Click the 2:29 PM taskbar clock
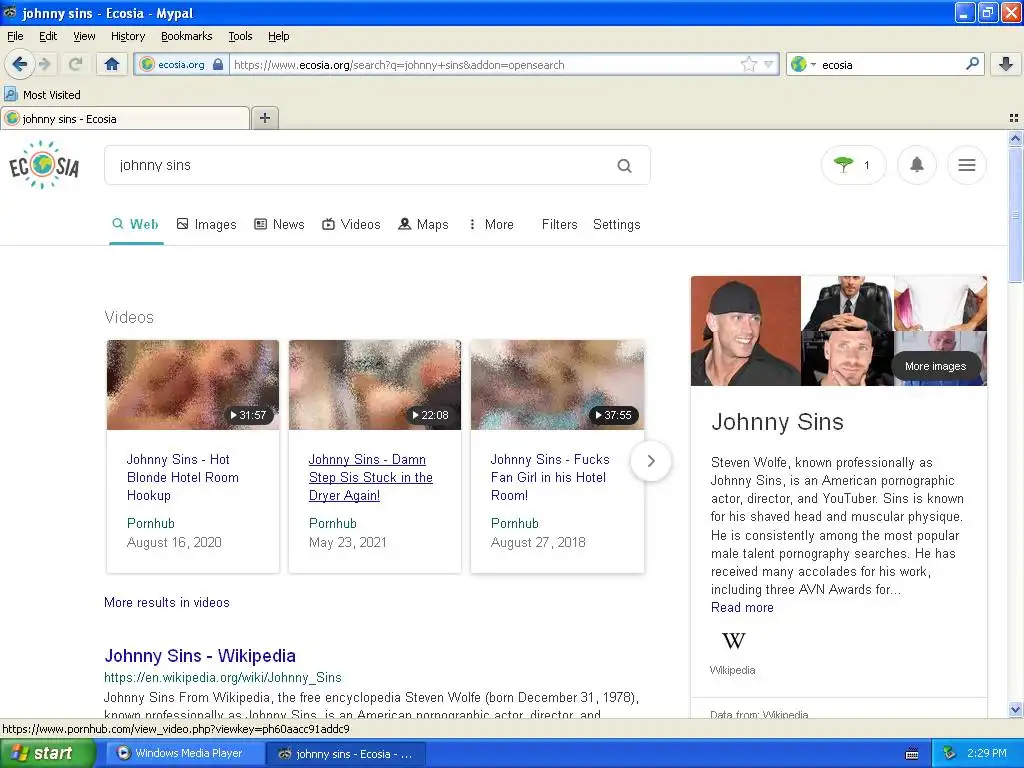Image resolution: width=1024 pixels, height=768 pixels. (986, 754)
